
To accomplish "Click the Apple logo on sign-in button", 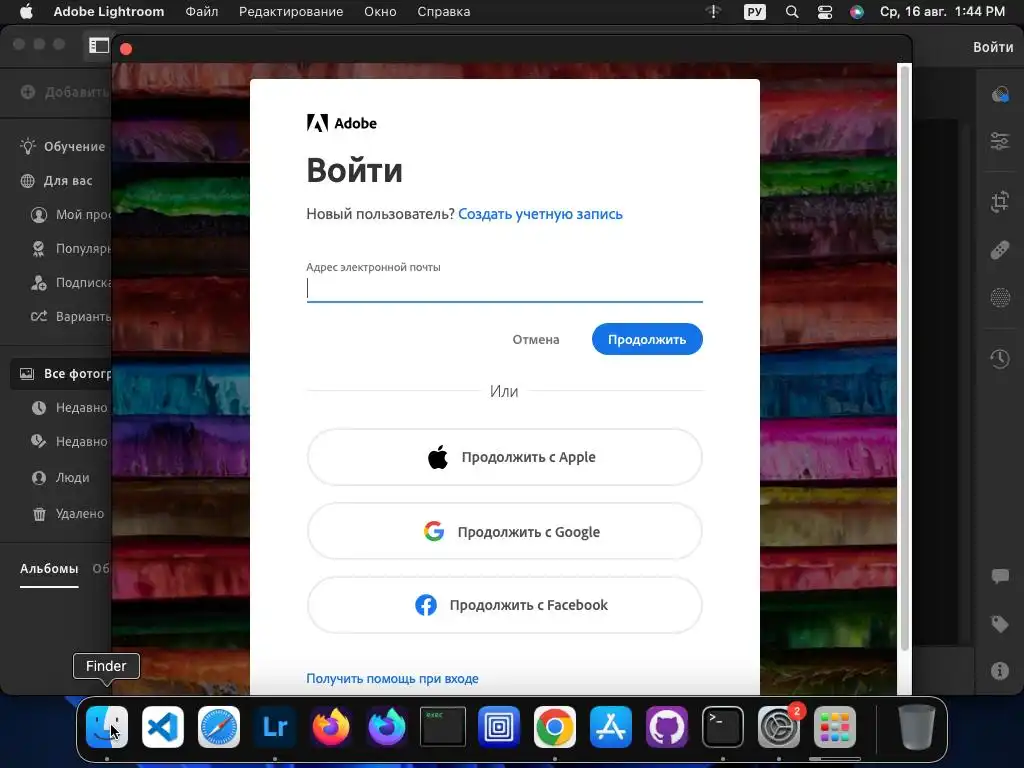I will [438, 457].
